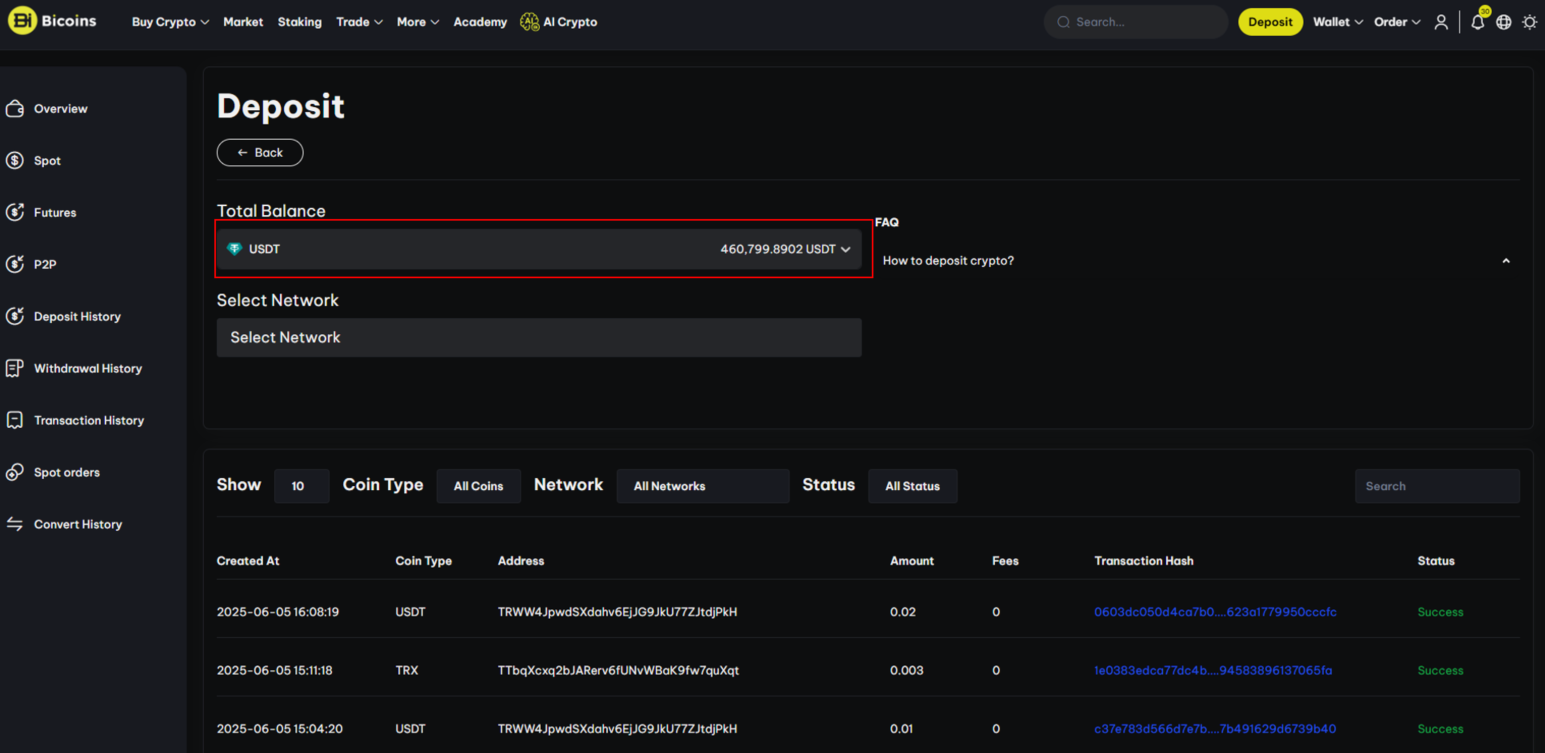Click the 2025-06-05 15:04:20 timestamp
The width and height of the screenshot is (1545, 753).
(280, 729)
